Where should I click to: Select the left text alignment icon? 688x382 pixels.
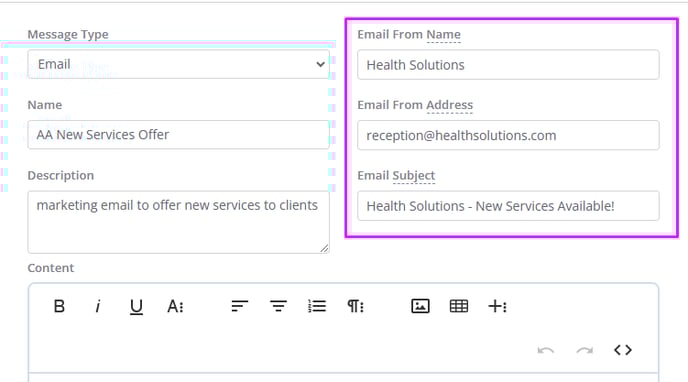(x=240, y=306)
